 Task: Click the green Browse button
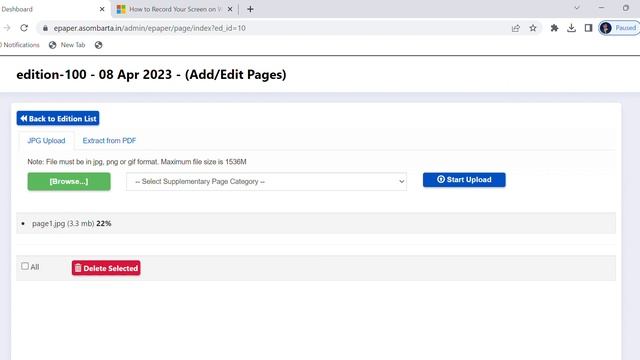[x=69, y=181]
